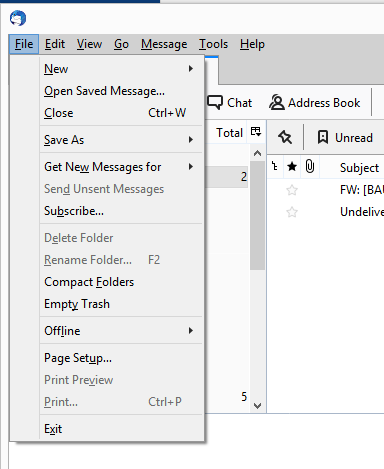This screenshot has height=469, width=384.
Task: Expand the Save As submenu
Action: pos(121,140)
